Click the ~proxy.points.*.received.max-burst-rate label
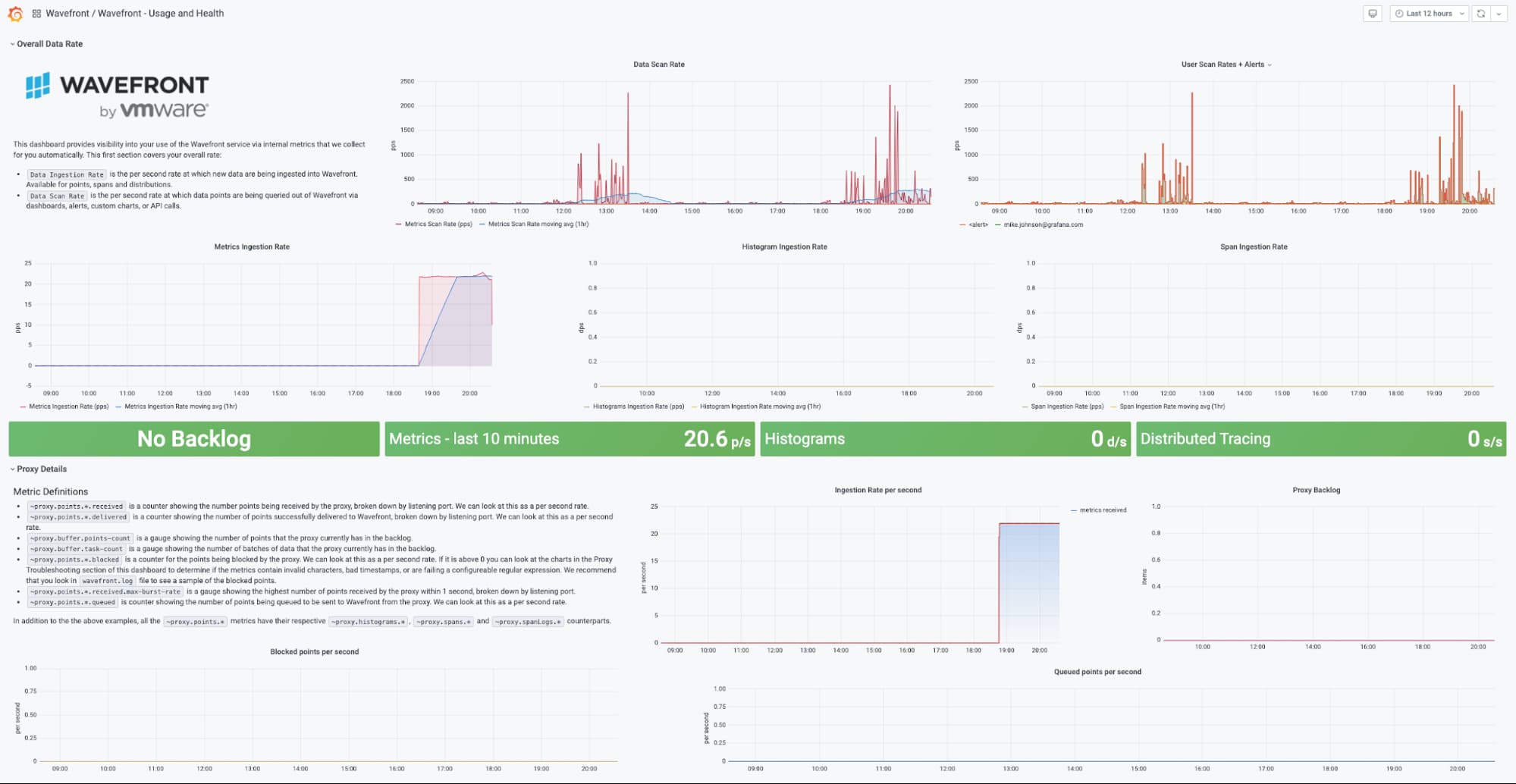This screenshot has height=784, width=1516. coord(105,591)
